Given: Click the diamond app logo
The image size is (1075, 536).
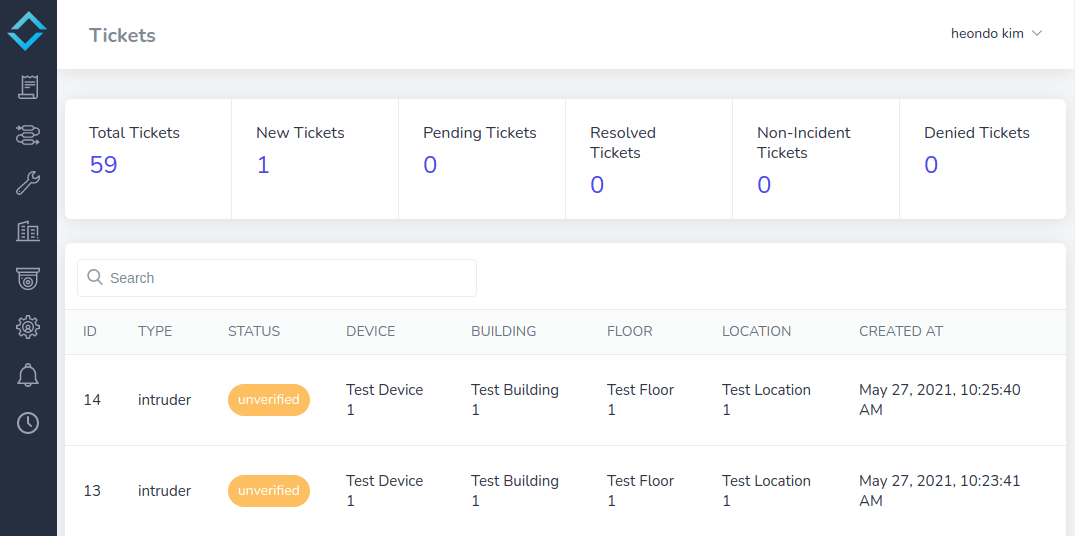Looking at the screenshot, I should [x=27, y=31].
